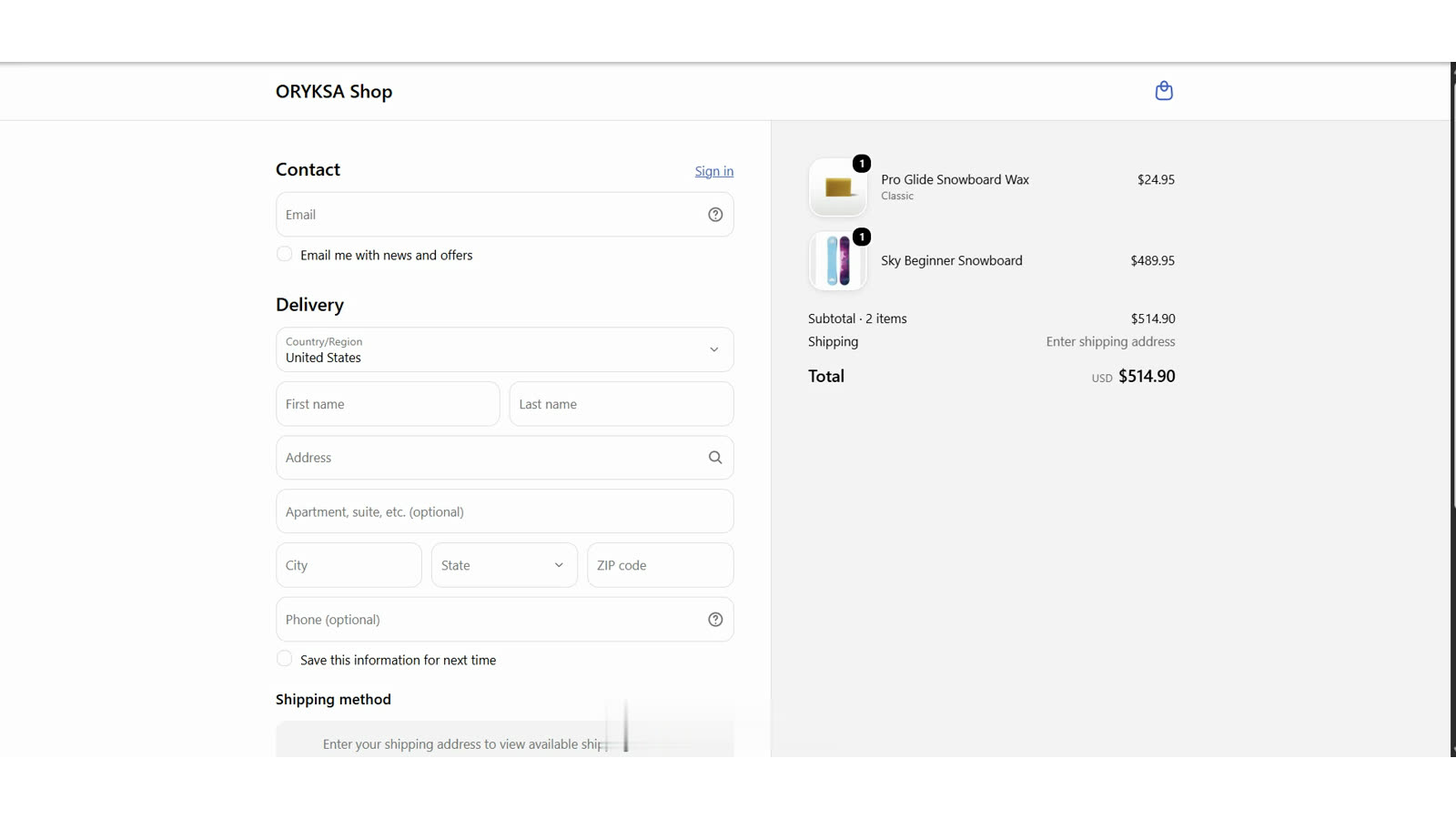Image resolution: width=1456 pixels, height=819 pixels.
Task: Click the $24.95 wax price
Action: tap(1156, 179)
